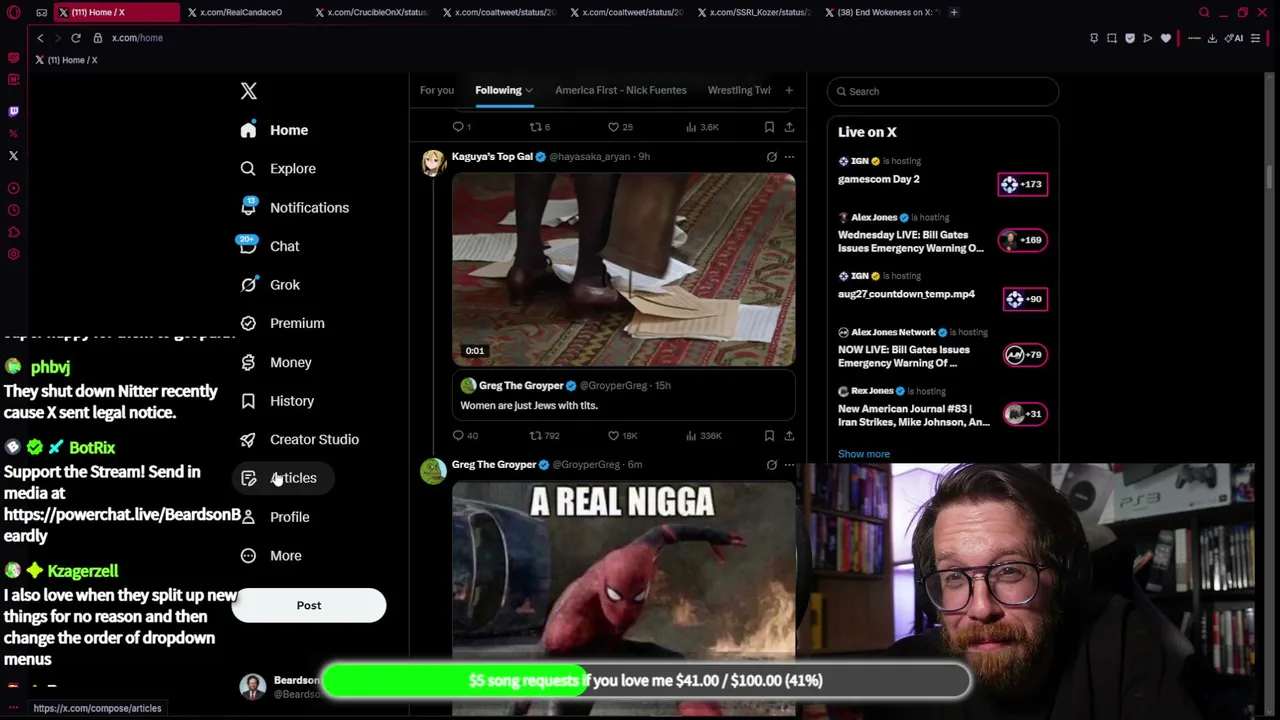Open a new browser tab
Image resolution: width=1280 pixels, height=720 pixels.
pyautogui.click(x=954, y=12)
